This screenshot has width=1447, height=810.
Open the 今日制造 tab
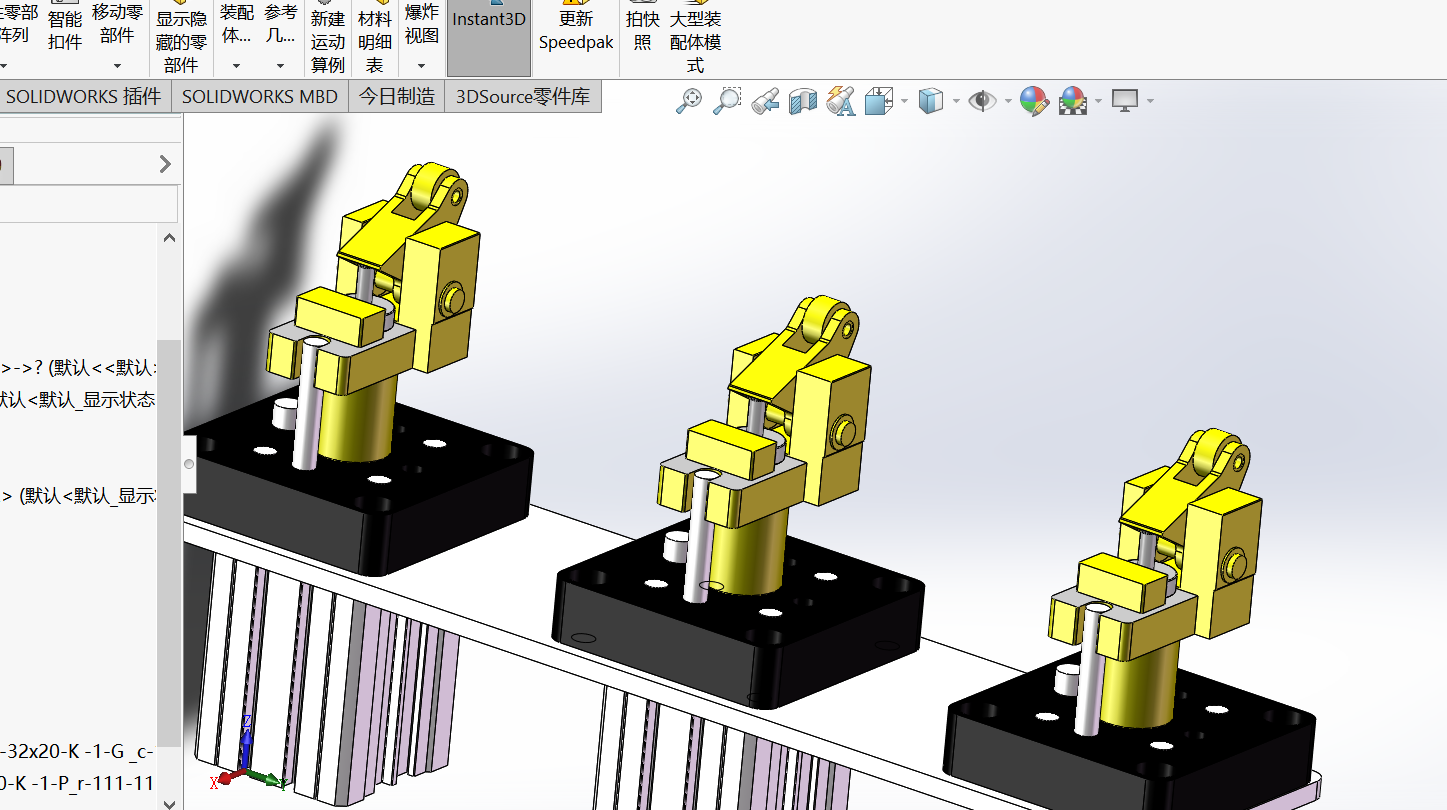[x=397, y=97]
